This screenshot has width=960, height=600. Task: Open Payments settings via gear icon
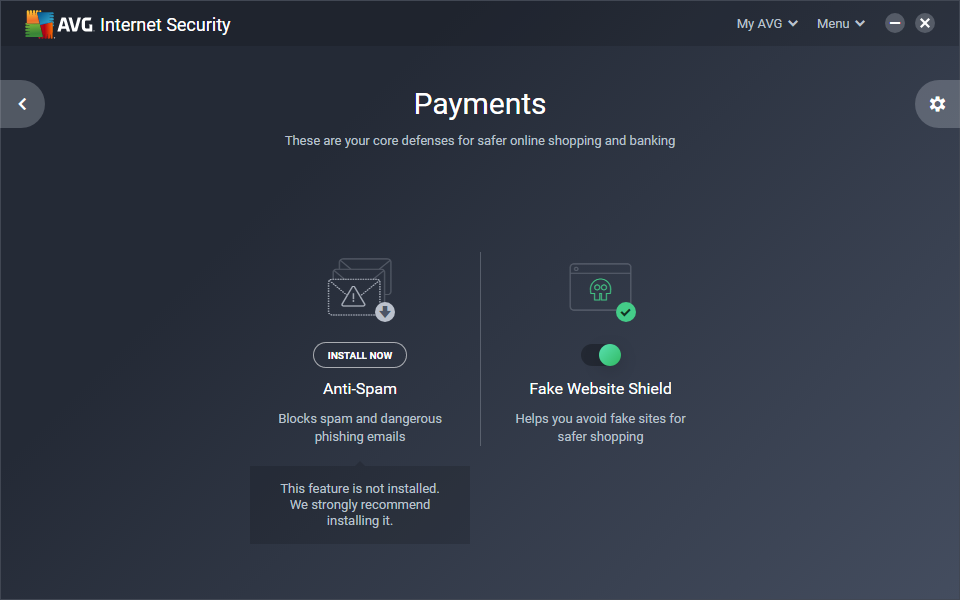[x=937, y=104]
